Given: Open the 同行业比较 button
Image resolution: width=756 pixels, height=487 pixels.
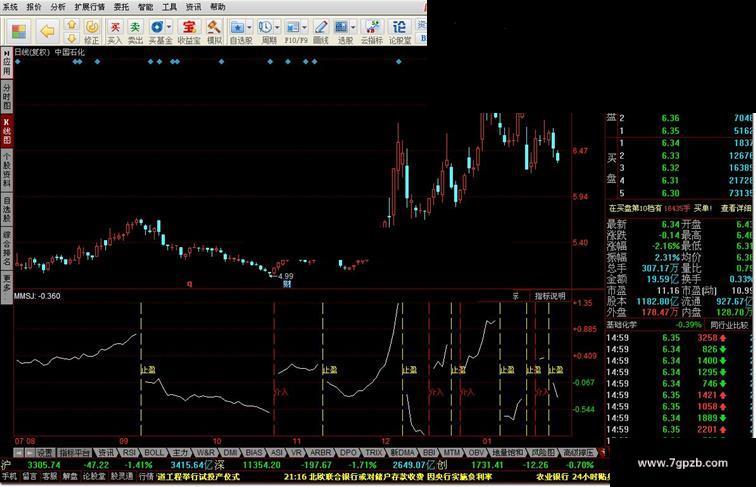Looking at the screenshot, I should coord(729,325).
